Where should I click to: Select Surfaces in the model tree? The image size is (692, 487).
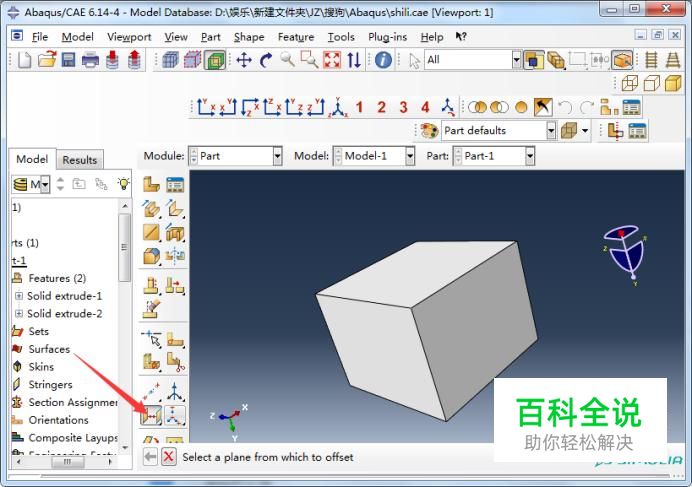point(49,349)
